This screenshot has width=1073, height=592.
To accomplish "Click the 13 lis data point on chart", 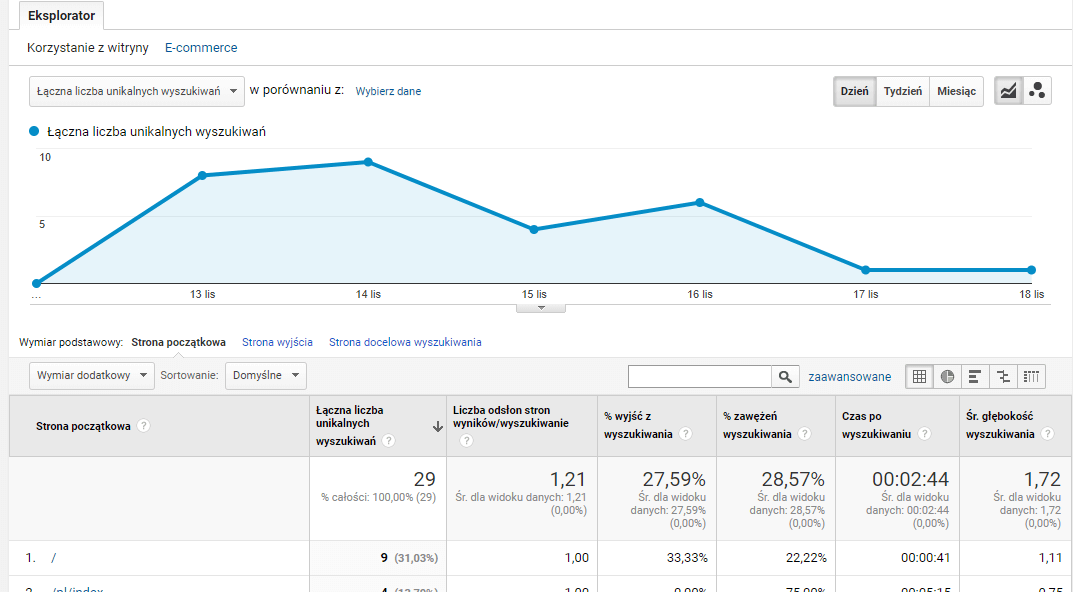I will click(203, 176).
